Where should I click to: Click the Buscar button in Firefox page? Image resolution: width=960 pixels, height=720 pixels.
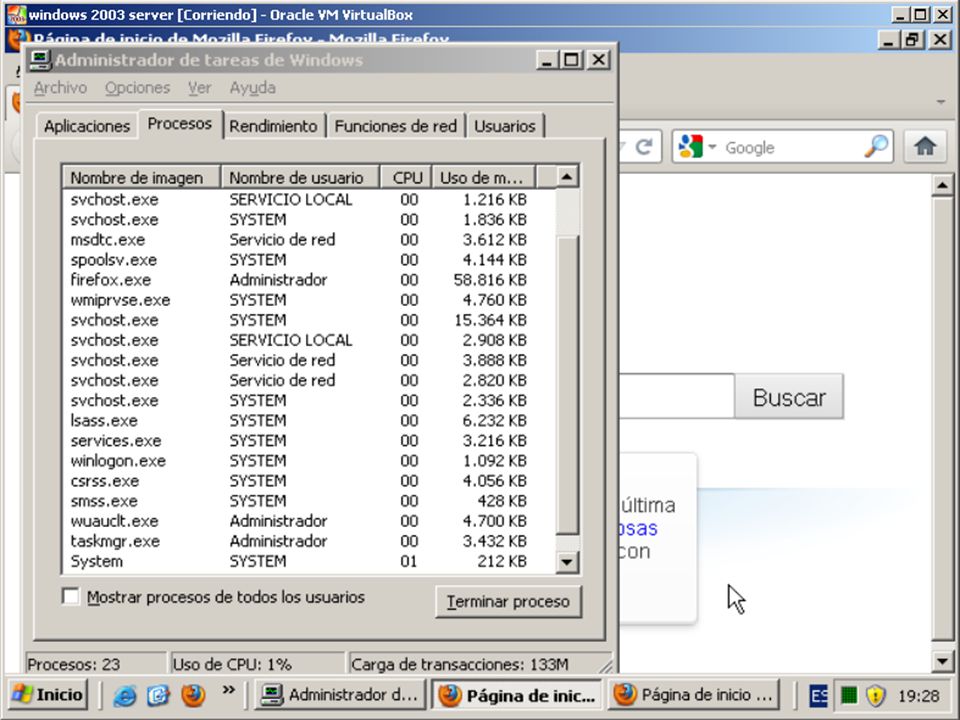[x=789, y=397]
